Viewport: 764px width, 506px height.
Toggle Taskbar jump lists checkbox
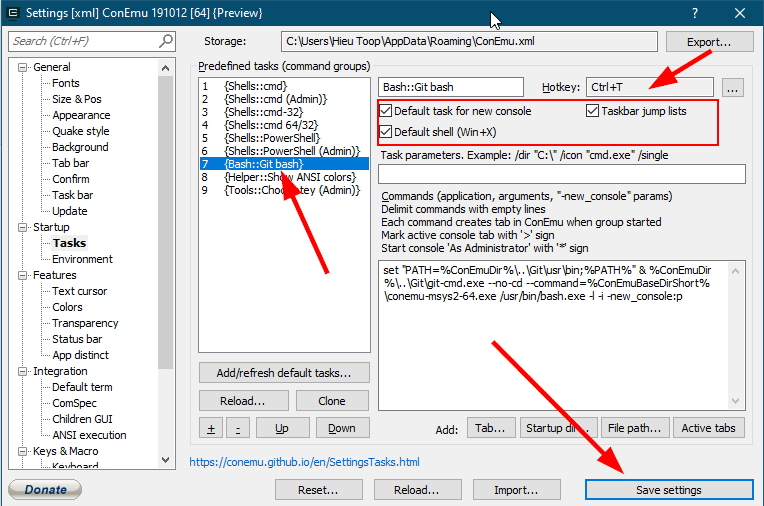pyautogui.click(x=593, y=111)
